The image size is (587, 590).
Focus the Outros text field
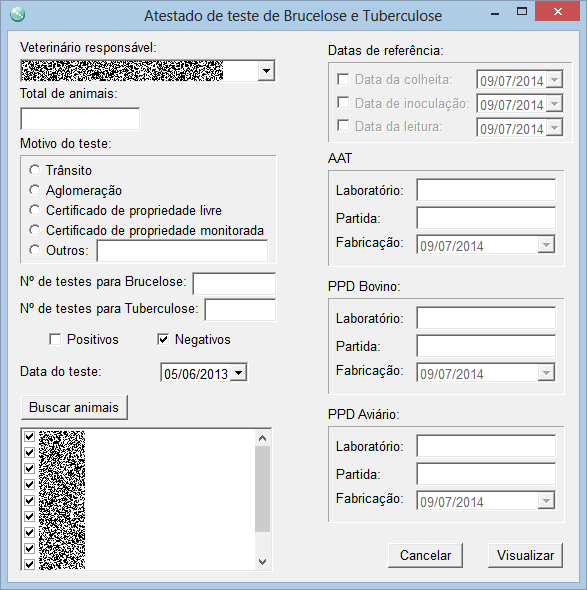tap(182, 251)
